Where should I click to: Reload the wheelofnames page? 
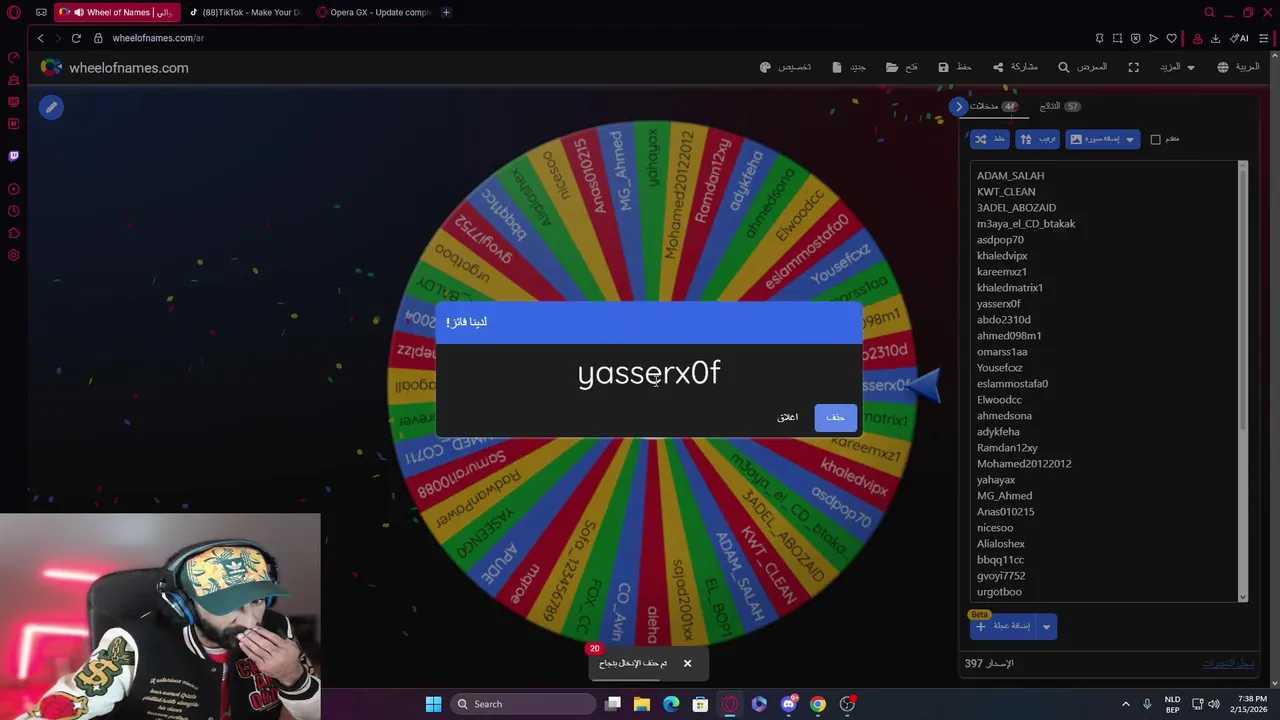(76, 38)
